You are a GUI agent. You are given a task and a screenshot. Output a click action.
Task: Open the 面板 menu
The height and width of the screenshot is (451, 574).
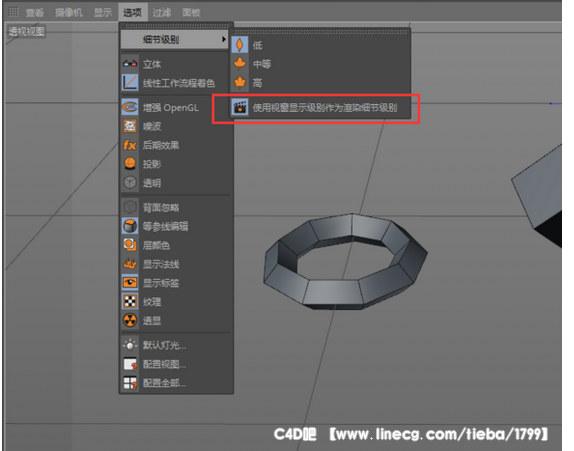191,13
